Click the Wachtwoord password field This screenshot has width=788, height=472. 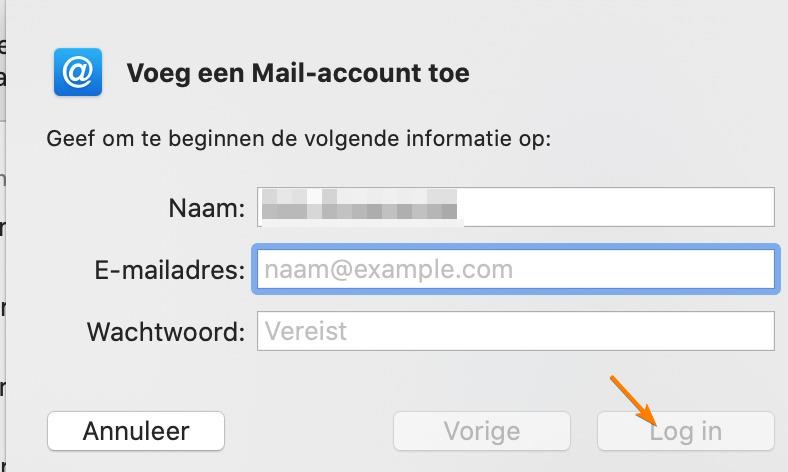516,331
